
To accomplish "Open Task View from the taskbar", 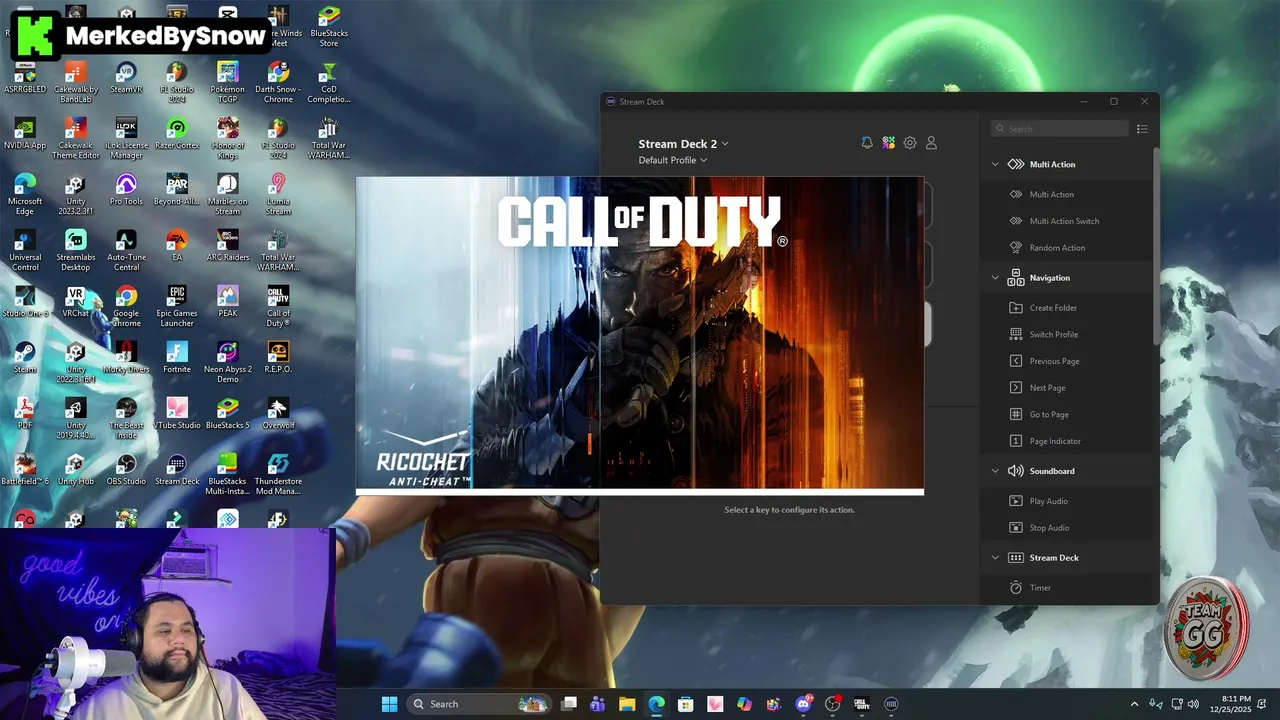I will [x=569, y=704].
